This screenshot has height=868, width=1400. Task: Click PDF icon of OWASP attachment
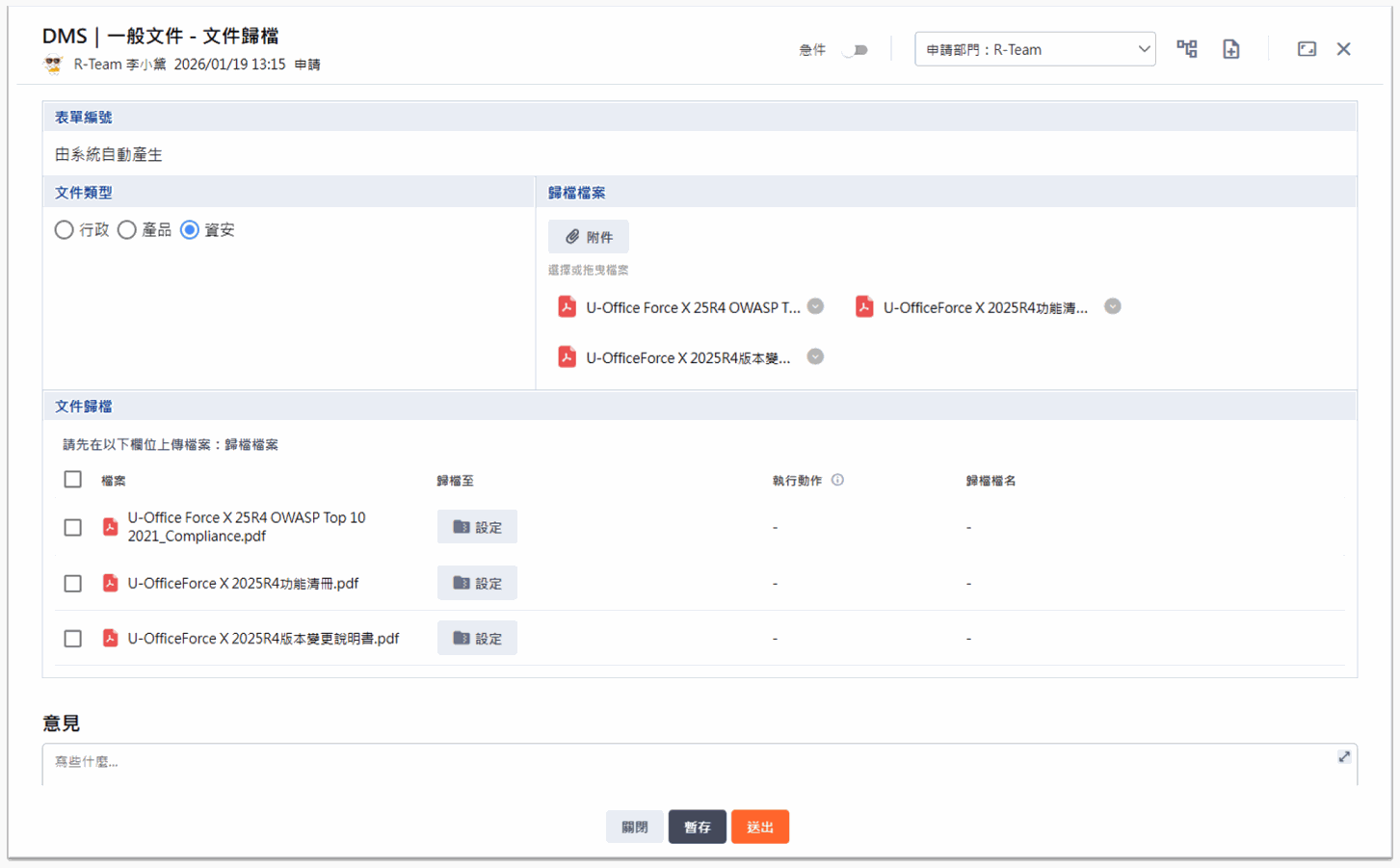(x=567, y=307)
